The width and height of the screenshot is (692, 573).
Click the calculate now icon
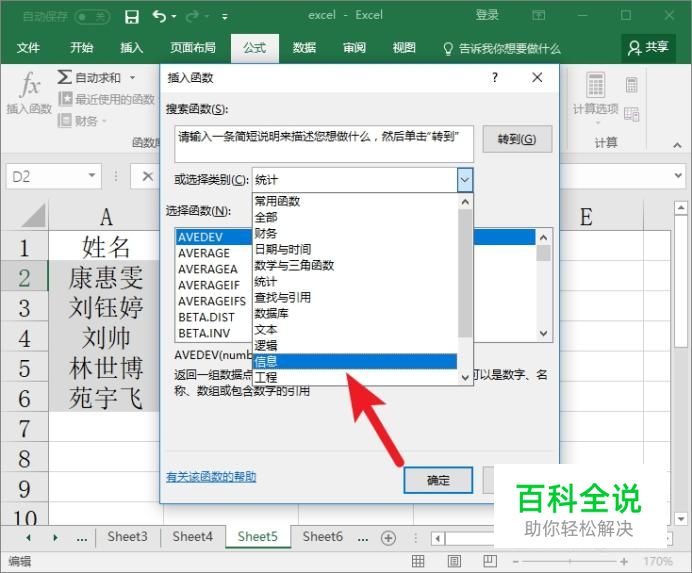pos(632,85)
